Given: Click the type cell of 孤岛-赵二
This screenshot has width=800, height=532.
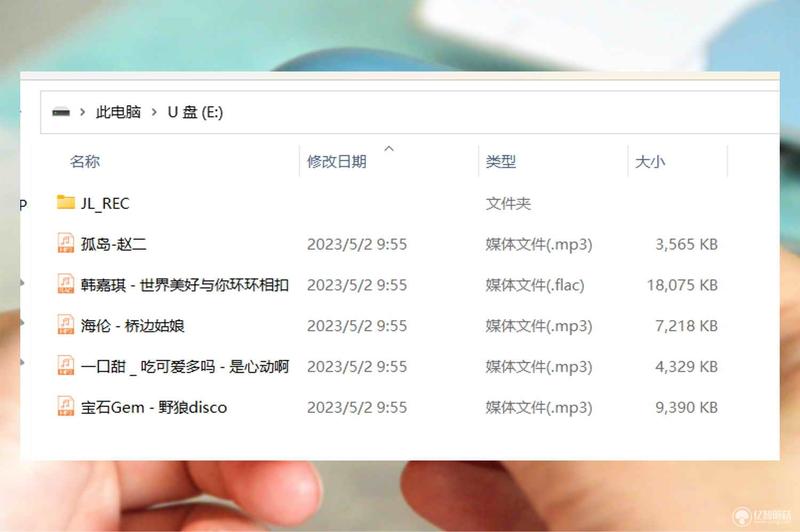Looking at the screenshot, I should click(539, 244).
